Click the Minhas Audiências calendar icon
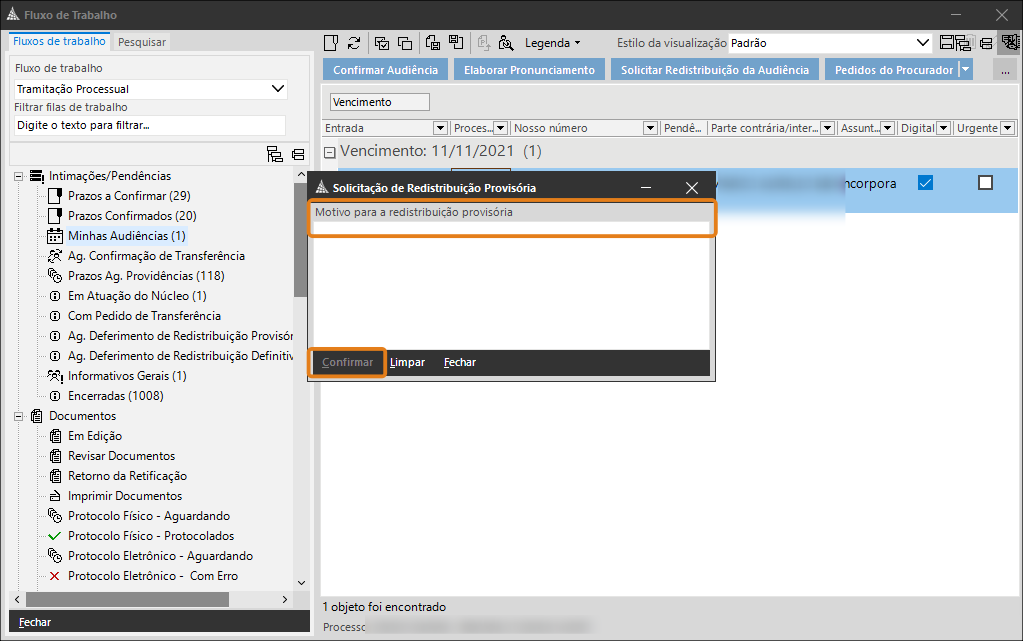The height and width of the screenshot is (641, 1023). coord(55,236)
